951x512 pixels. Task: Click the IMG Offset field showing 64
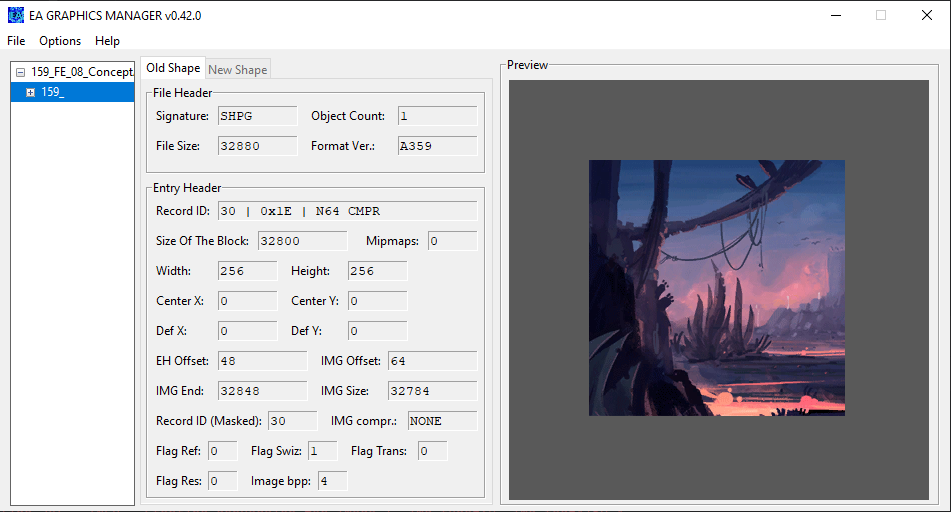click(432, 361)
